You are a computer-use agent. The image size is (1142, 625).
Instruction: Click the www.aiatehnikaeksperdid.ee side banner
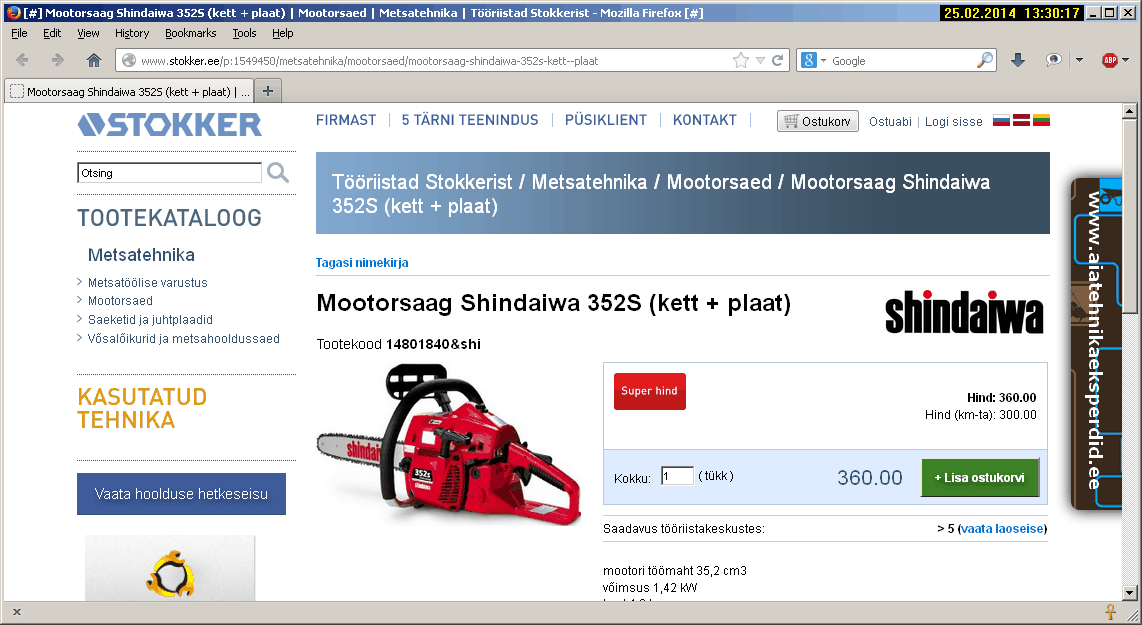tap(1096, 343)
